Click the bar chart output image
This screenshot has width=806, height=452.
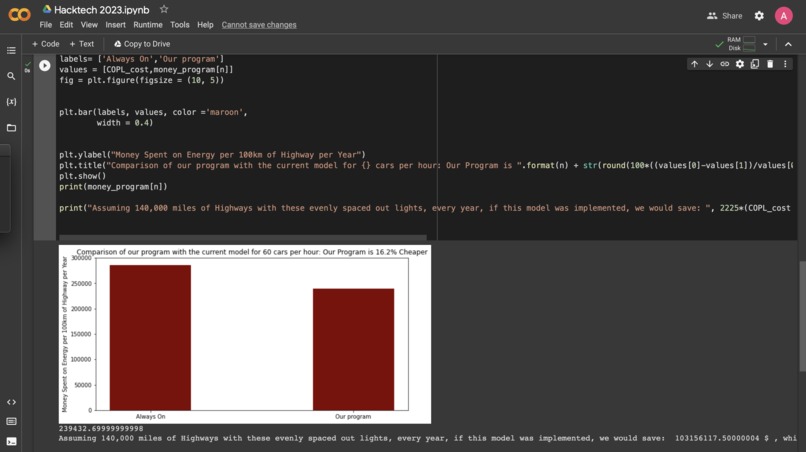[x=245, y=334]
